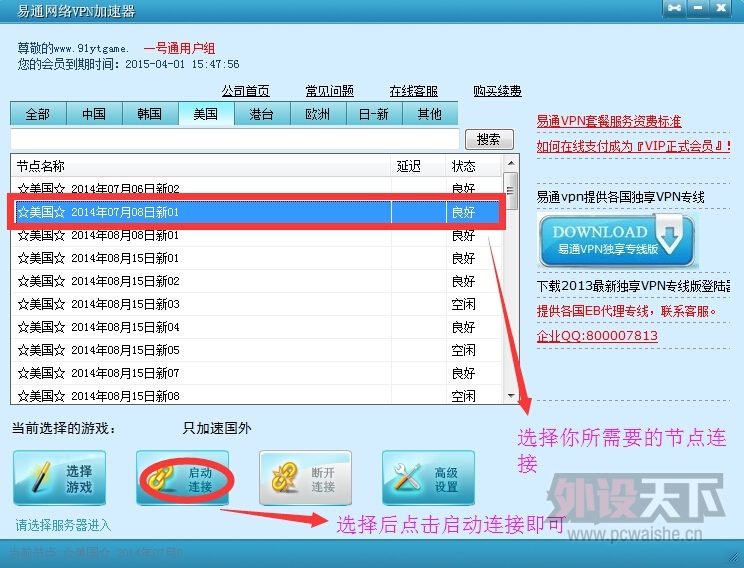Image resolution: width=744 pixels, height=568 pixels.
Task: Switch to the 其他 tab
Action: pyautogui.click(x=430, y=114)
